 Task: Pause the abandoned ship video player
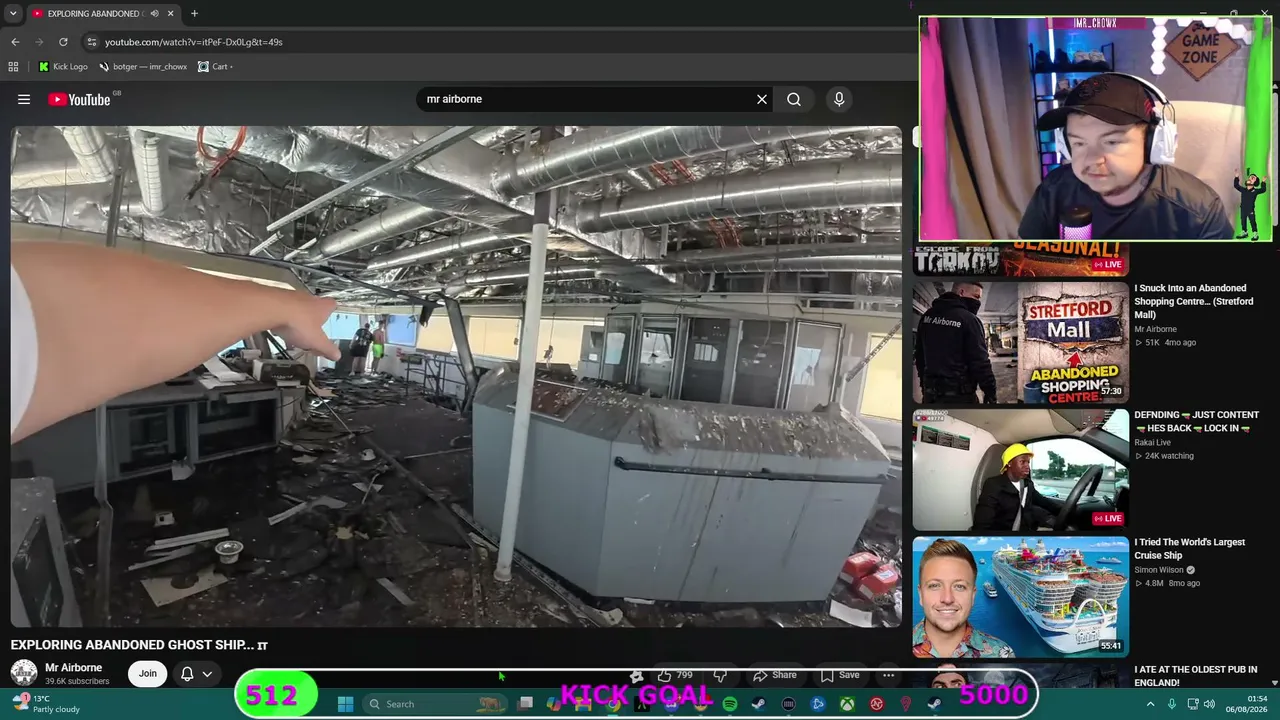click(456, 376)
